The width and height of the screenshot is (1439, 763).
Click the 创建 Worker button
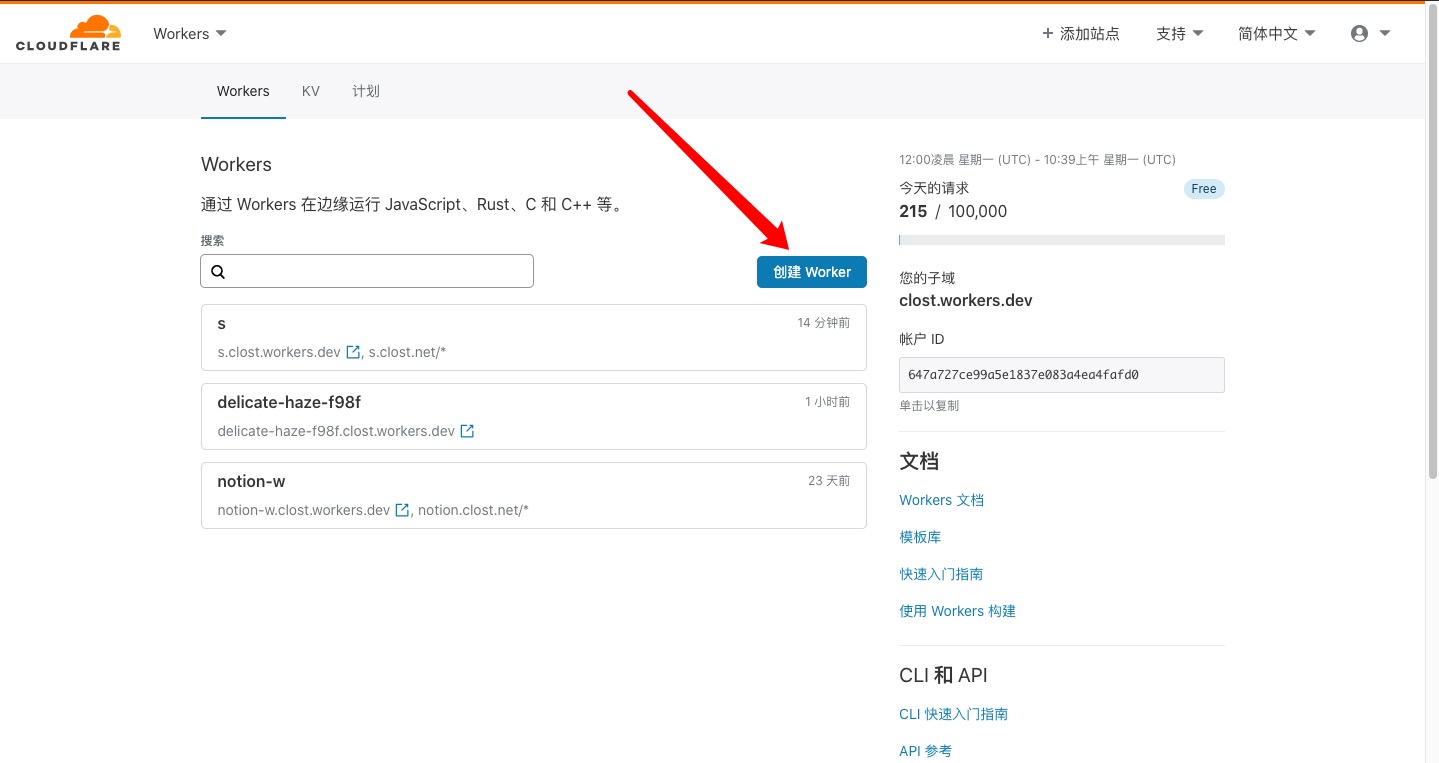(x=812, y=272)
